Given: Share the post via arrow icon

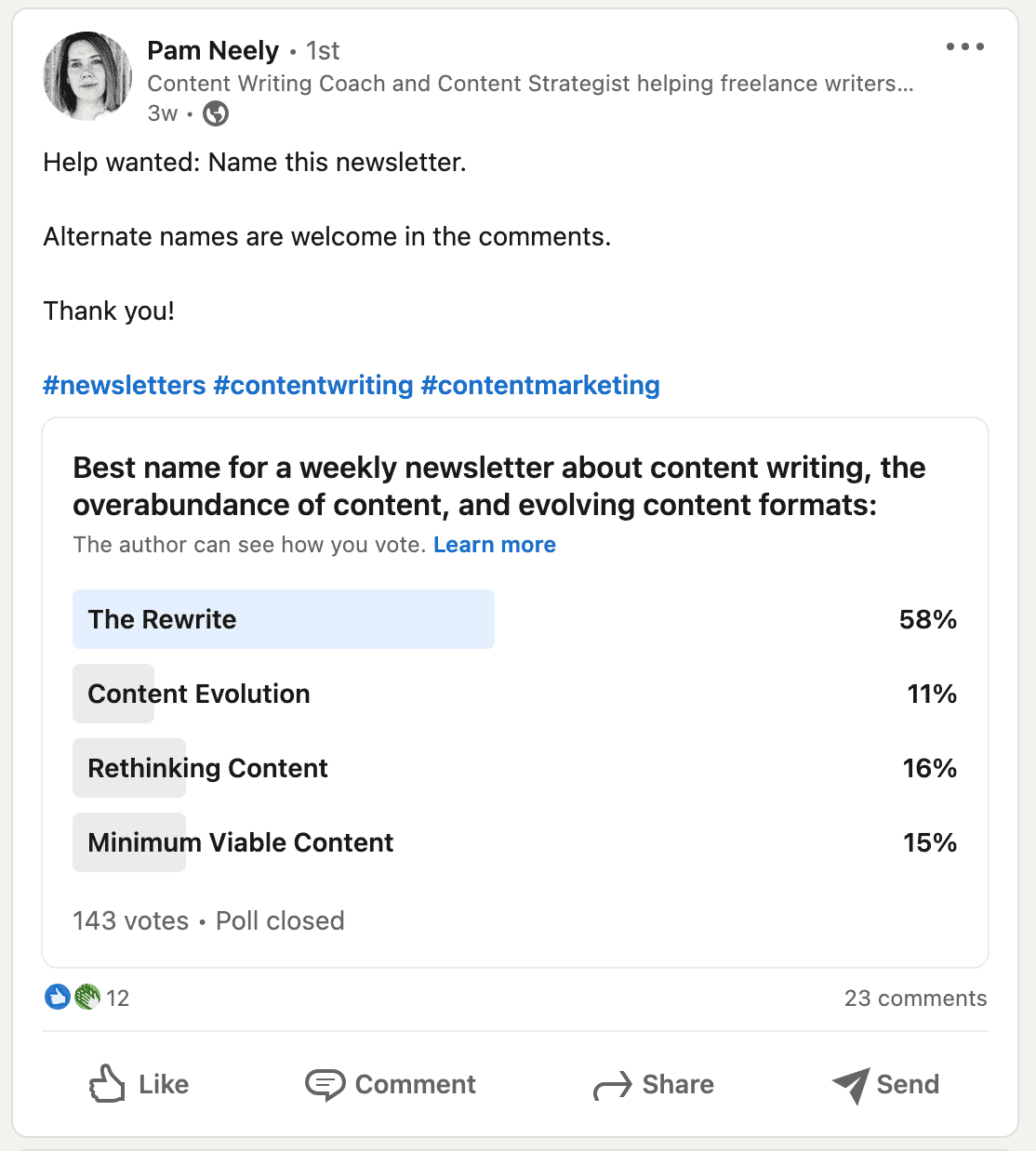Looking at the screenshot, I should point(612,1085).
